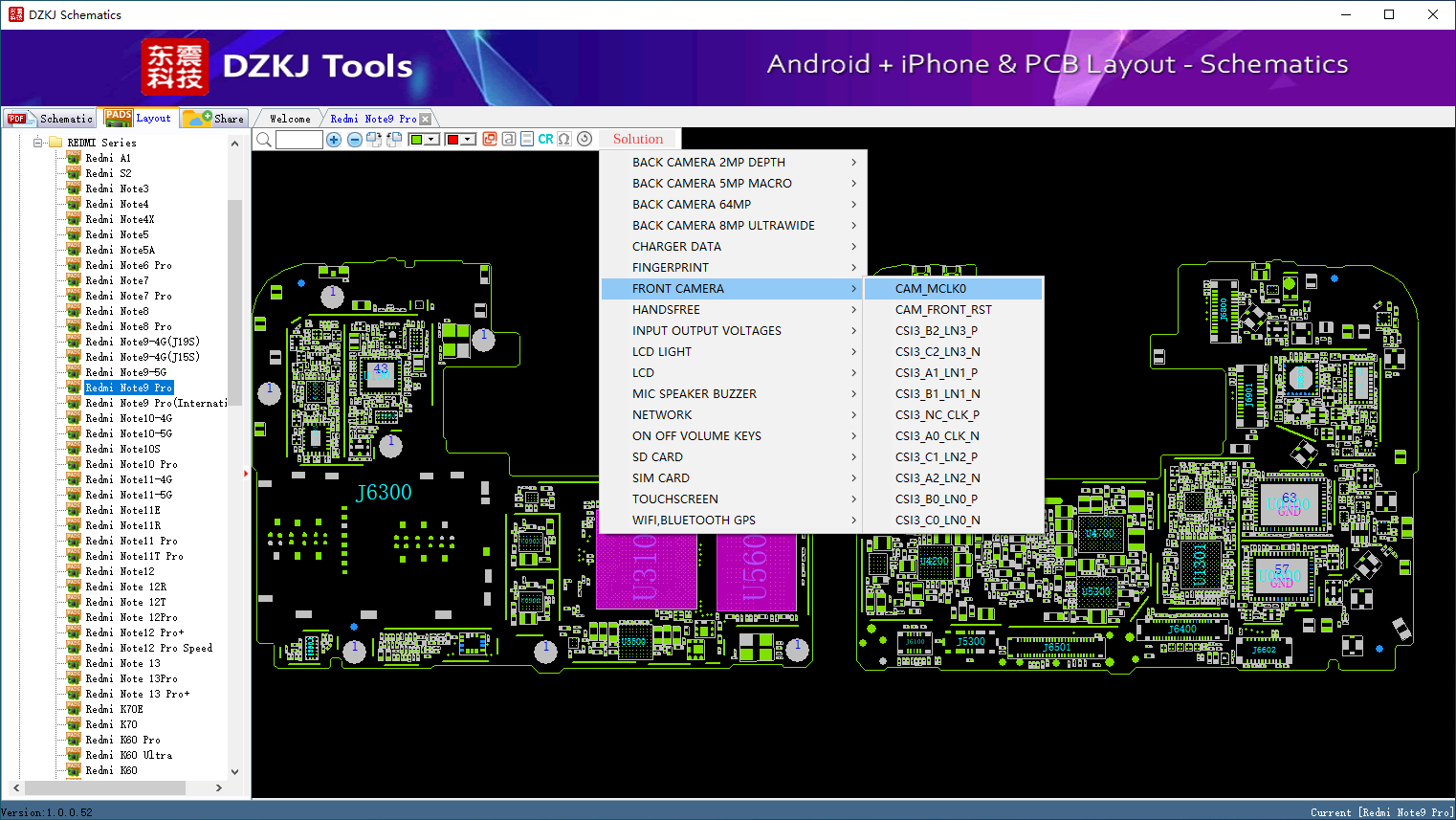Click the blue component outline icon
Image resolution: width=1456 pixels, height=820 pixels.
click(527, 140)
